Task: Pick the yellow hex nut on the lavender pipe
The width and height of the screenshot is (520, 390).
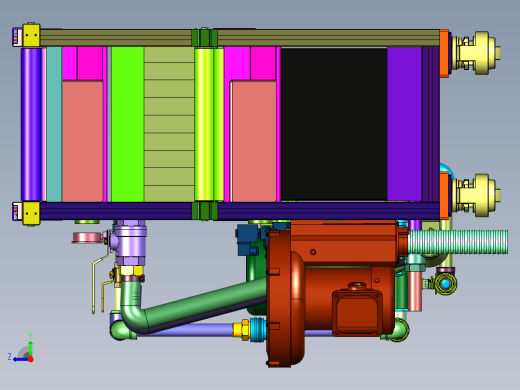Action: 245,330
